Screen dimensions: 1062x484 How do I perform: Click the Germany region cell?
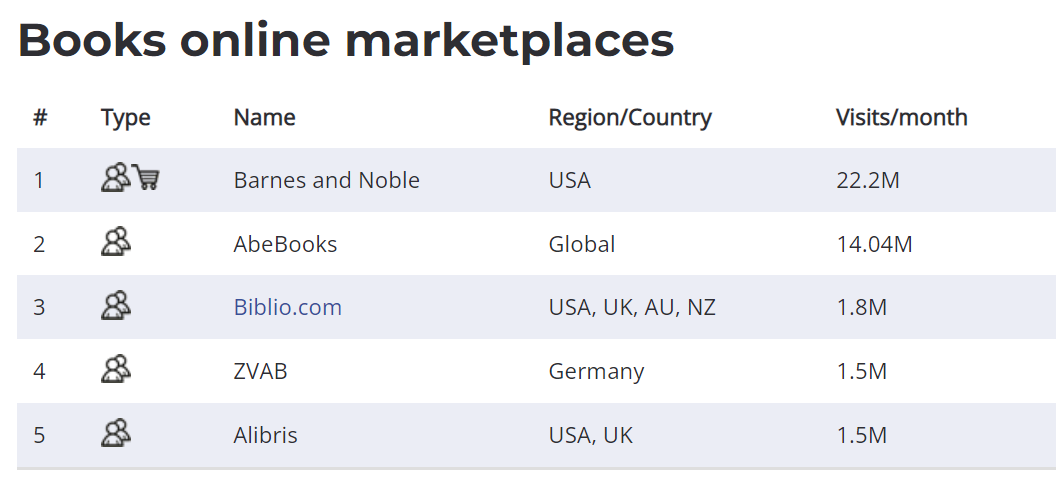coord(596,372)
